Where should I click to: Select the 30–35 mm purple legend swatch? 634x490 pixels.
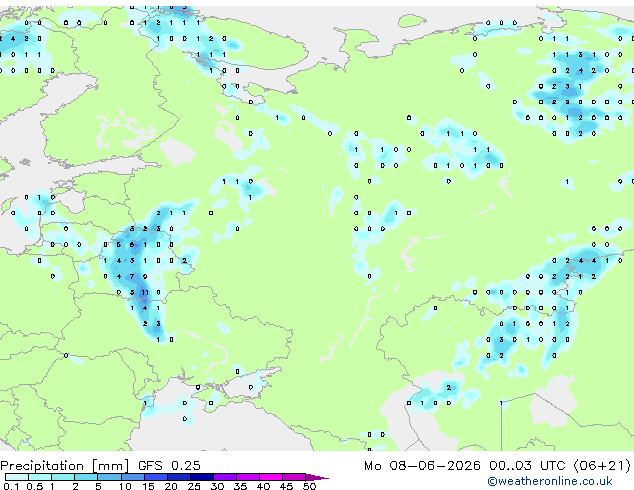click(225, 477)
